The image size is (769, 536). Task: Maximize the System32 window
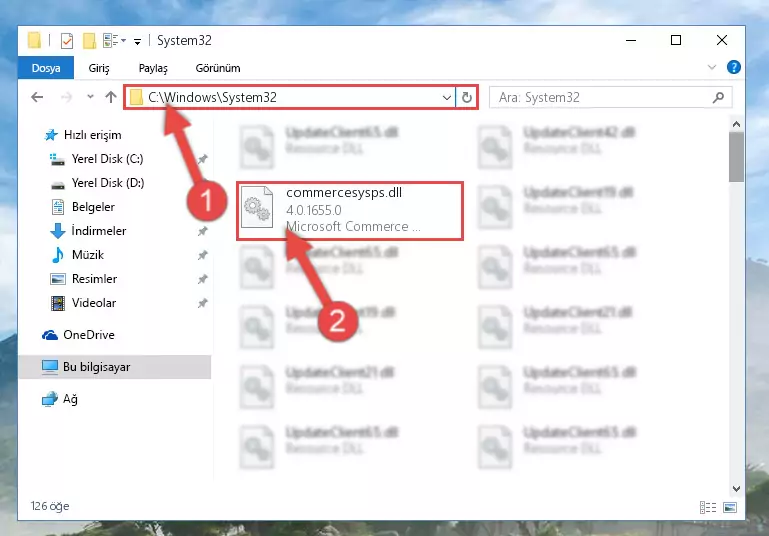click(x=676, y=40)
